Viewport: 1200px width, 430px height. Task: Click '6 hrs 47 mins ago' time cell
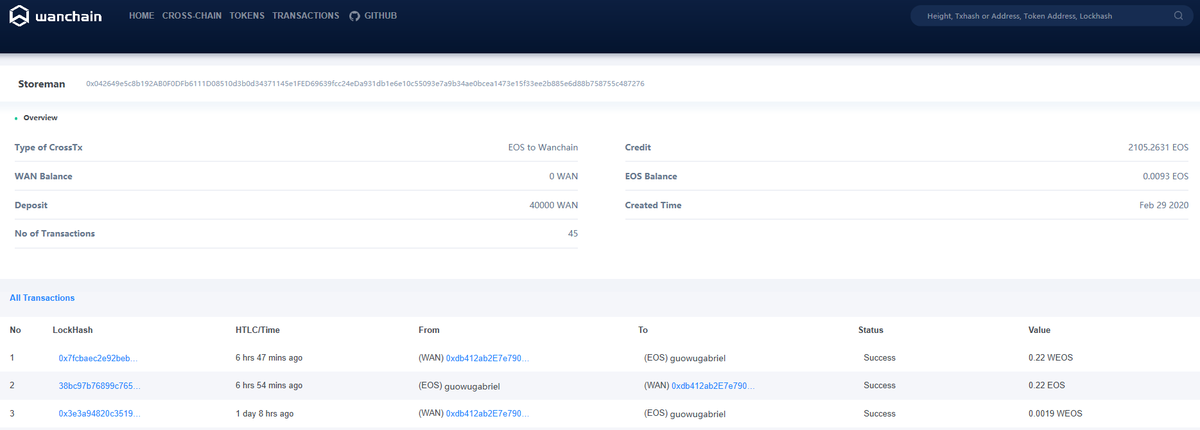269,358
